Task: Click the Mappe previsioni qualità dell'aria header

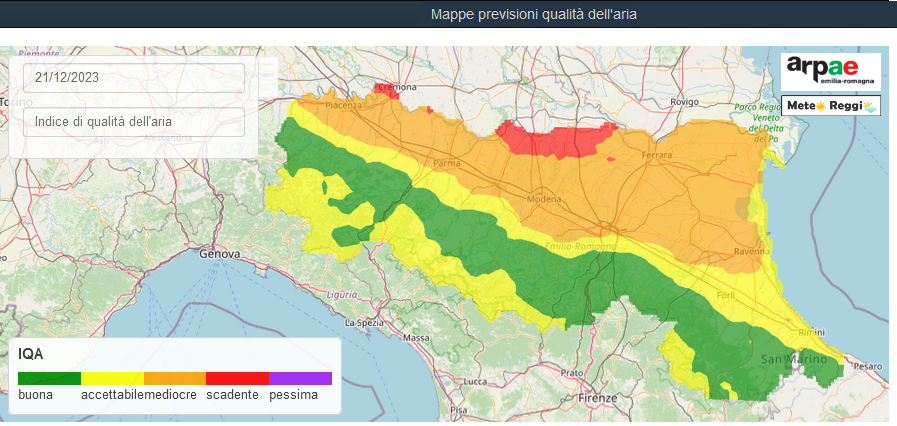Action: coord(533,14)
